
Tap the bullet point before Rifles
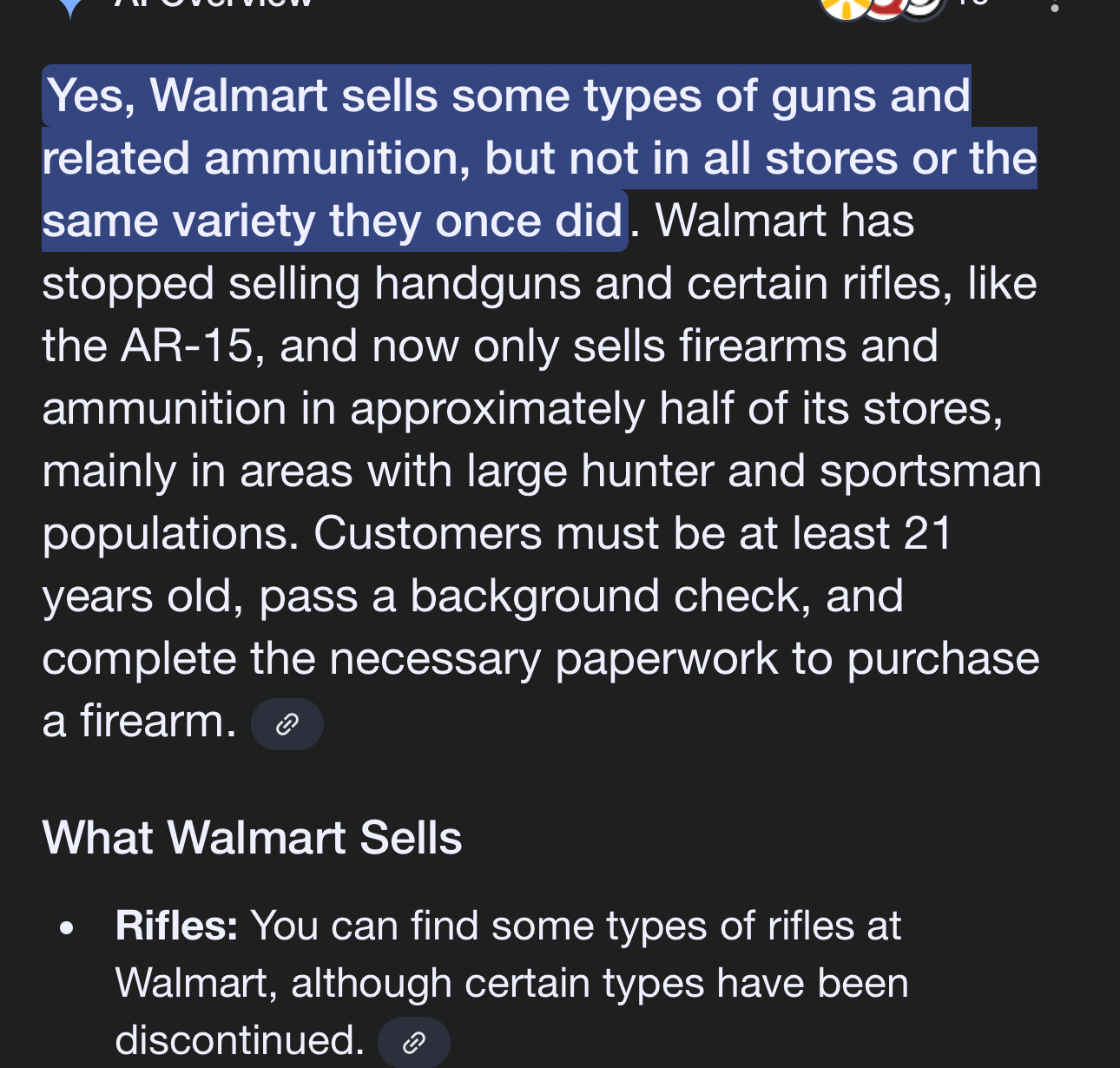coord(67,928)
